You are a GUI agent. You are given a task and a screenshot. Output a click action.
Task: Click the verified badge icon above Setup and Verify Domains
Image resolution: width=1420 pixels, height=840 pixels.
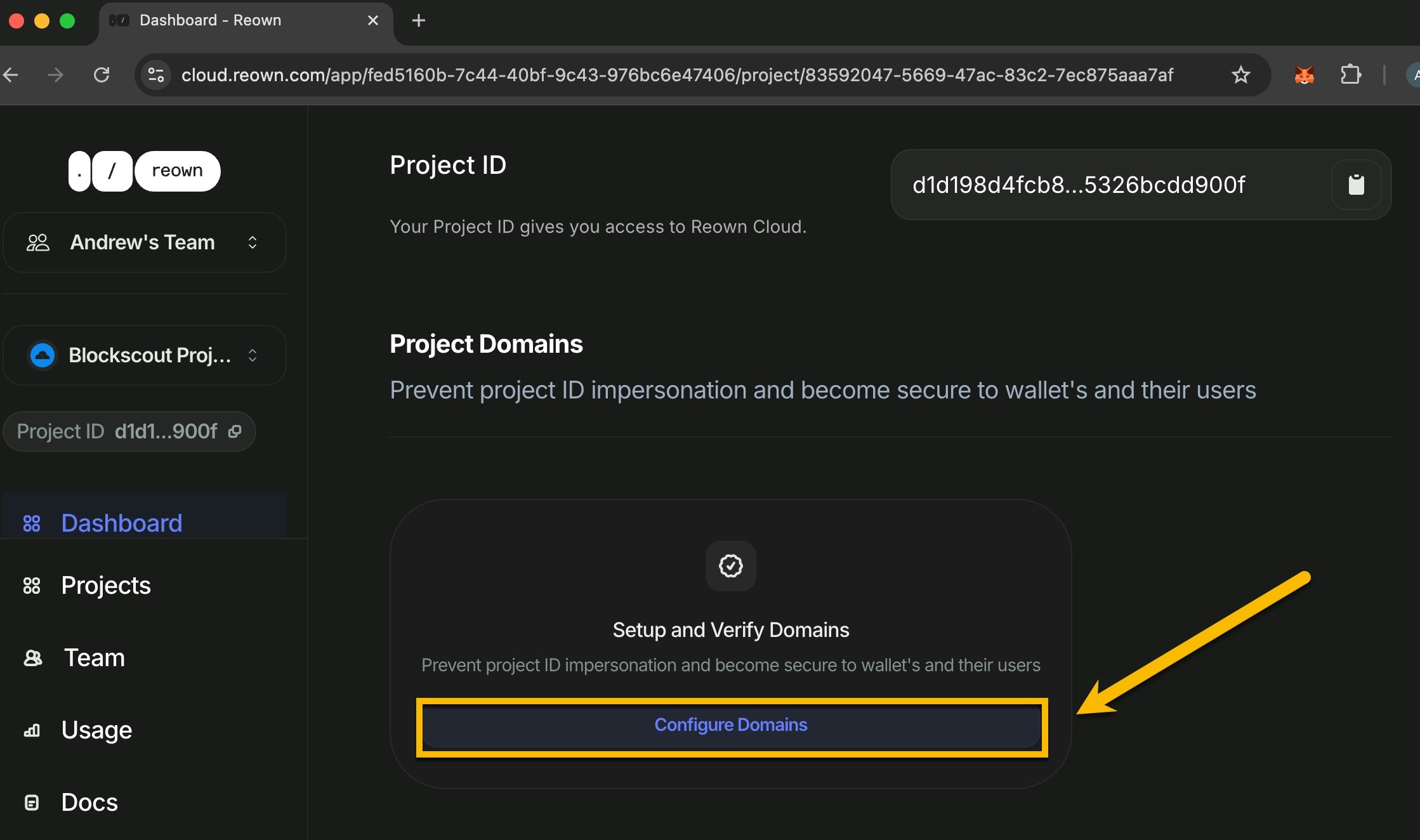[x=730, y=565]
